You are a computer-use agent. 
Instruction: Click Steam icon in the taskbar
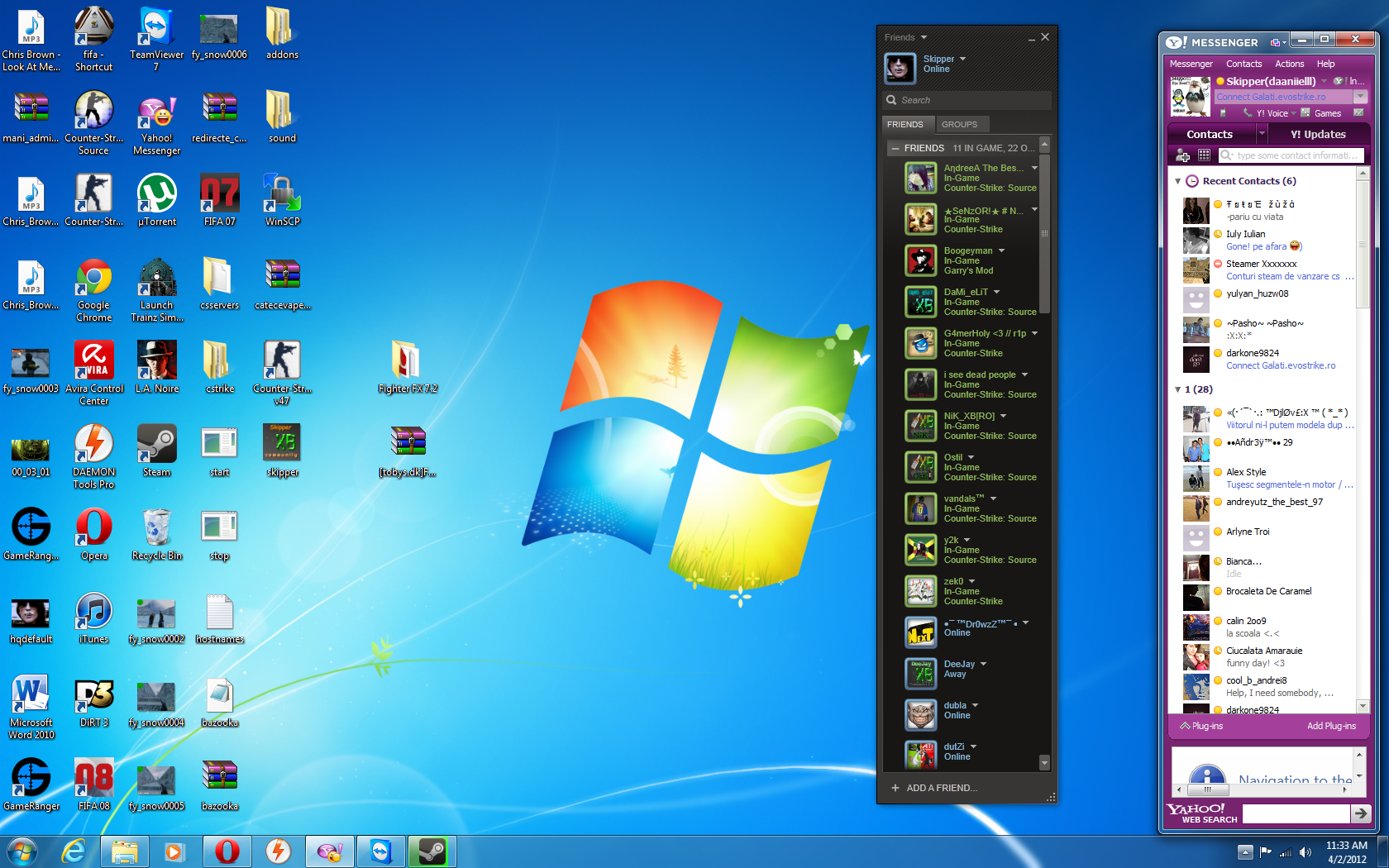(432, 851)
